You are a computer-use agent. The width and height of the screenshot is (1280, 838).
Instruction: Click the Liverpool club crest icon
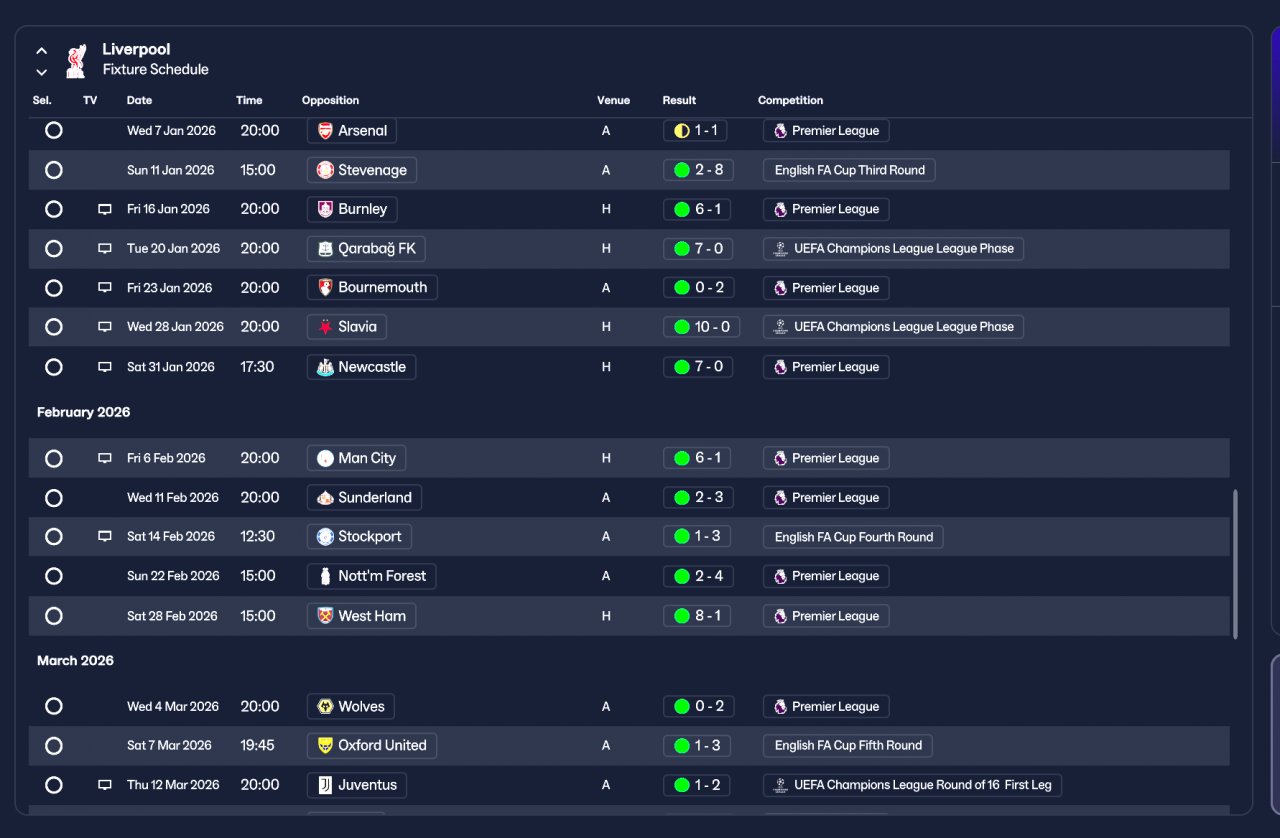[76, 60]
